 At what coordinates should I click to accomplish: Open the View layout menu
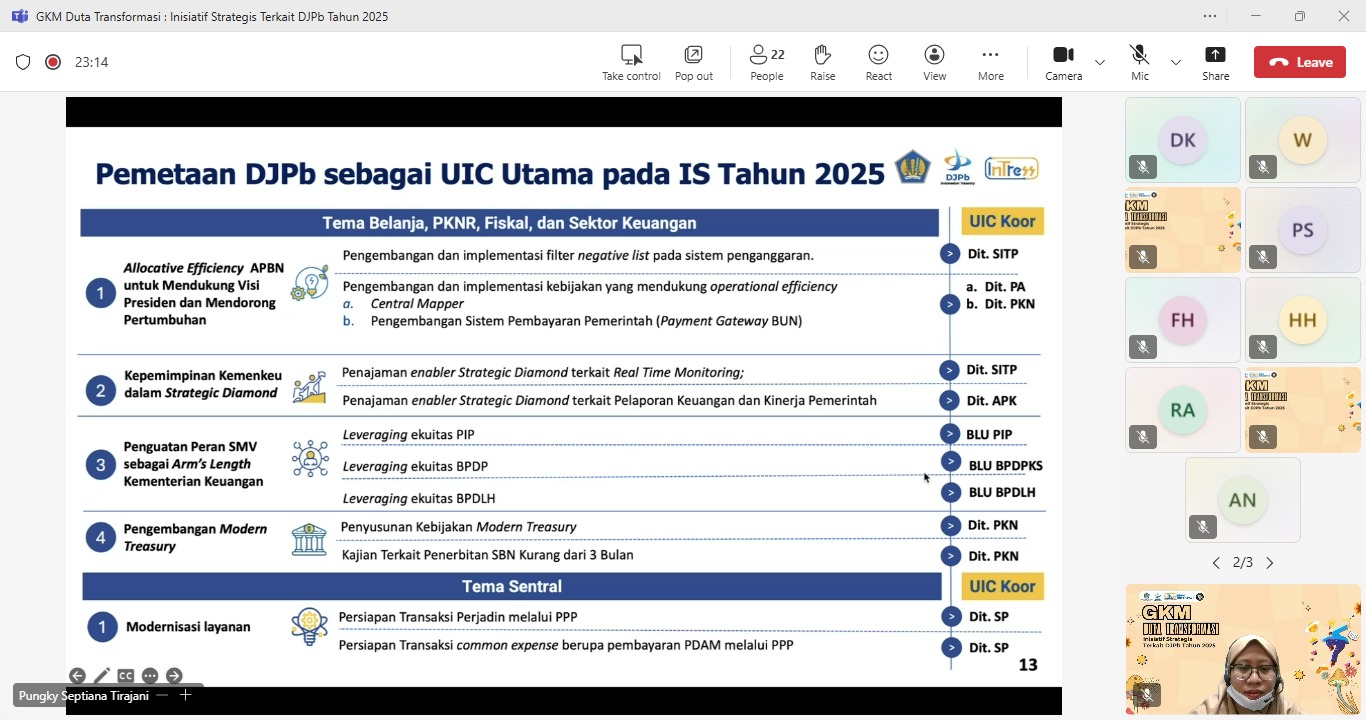pos(934,62)
